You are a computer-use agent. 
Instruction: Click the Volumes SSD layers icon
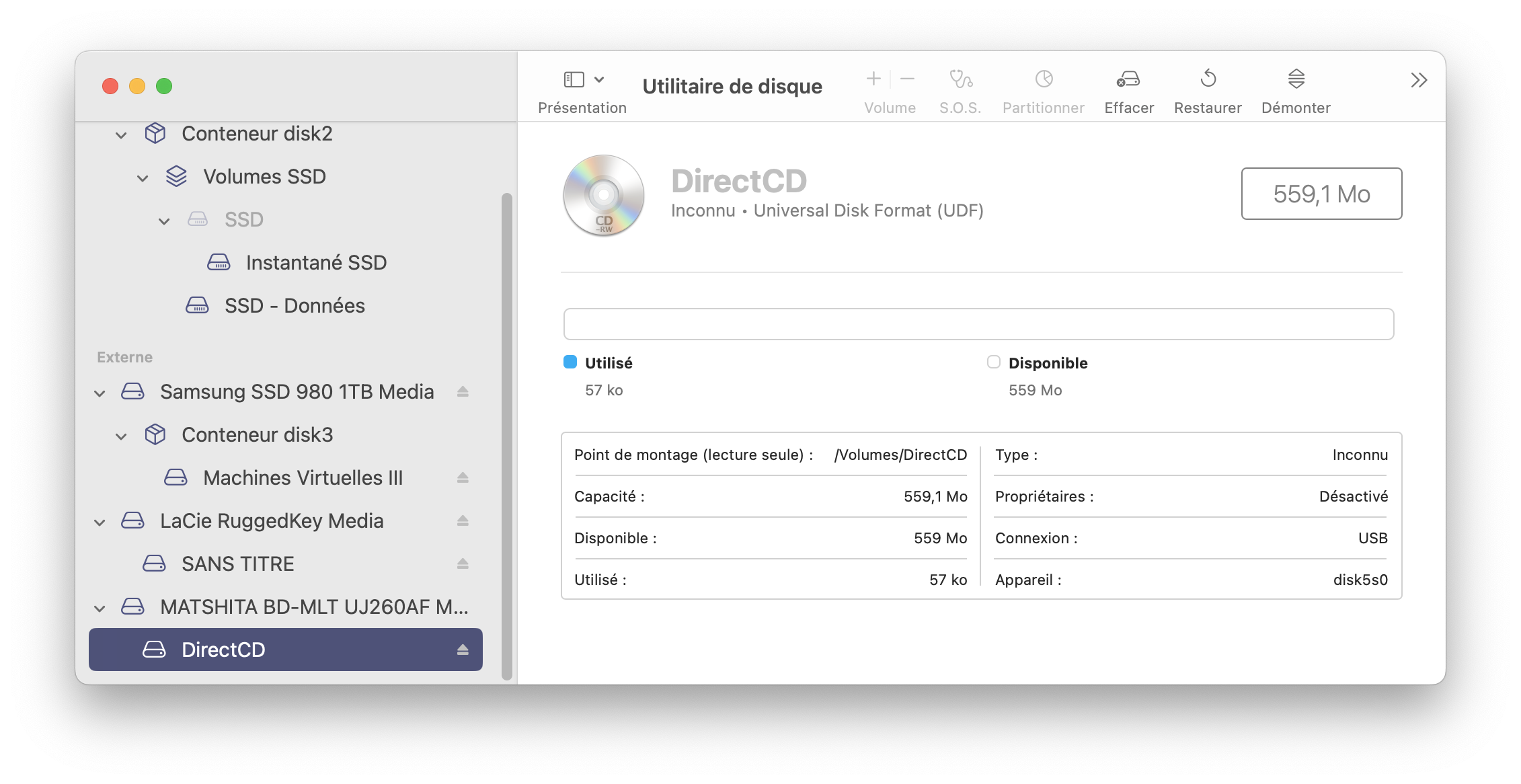click(x=176, y=176)
